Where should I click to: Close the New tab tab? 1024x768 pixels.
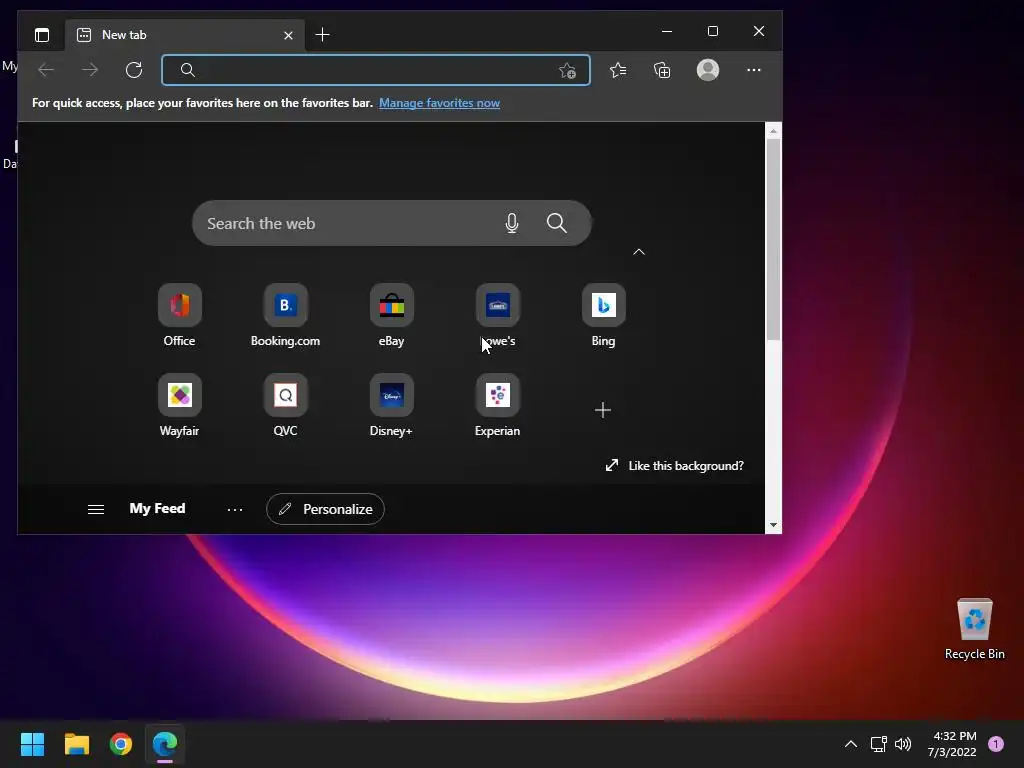point(288,35)
